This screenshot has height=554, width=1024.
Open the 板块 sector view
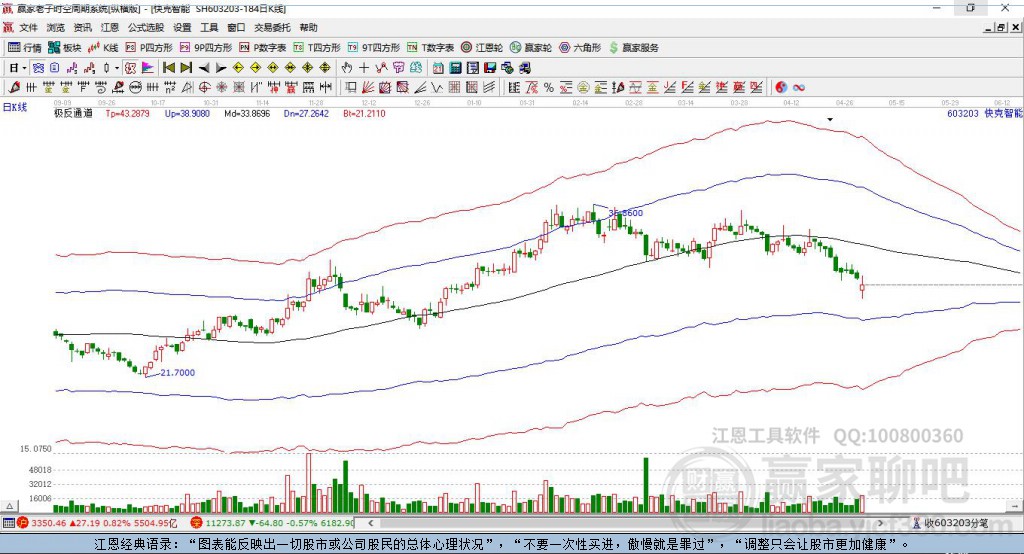(64, 48)
